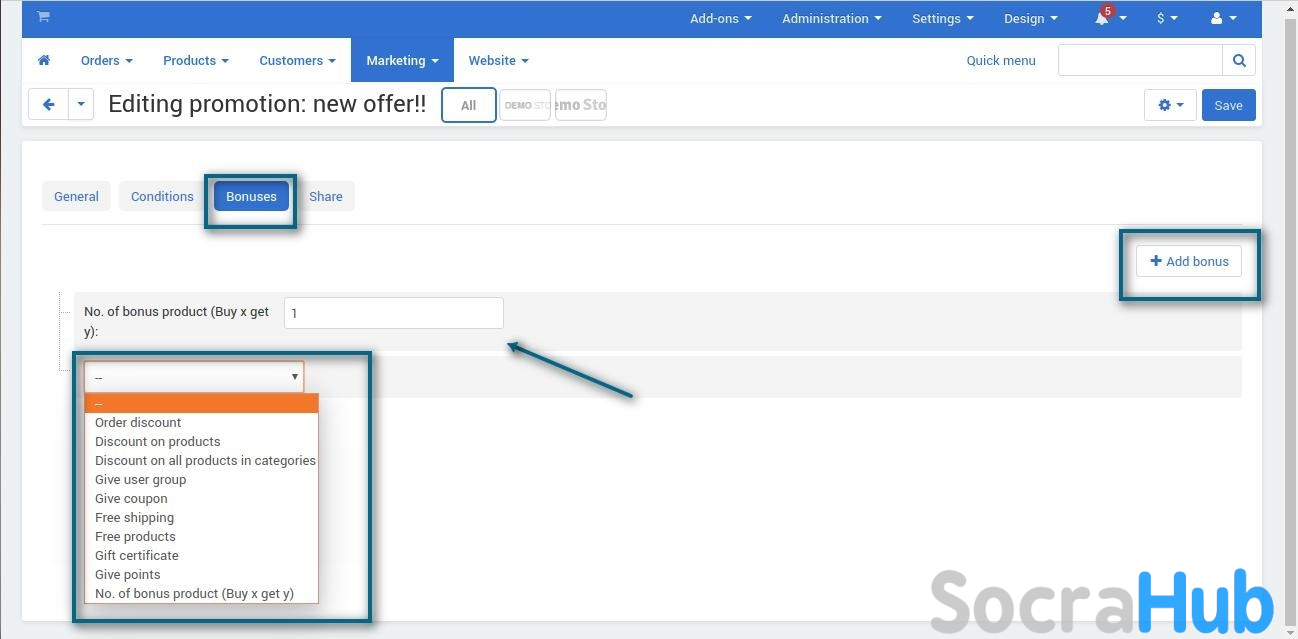The height and width of the screenshot is (639, 1298).
Task: Open the Add-ons menu
Action: pos(720,18)
